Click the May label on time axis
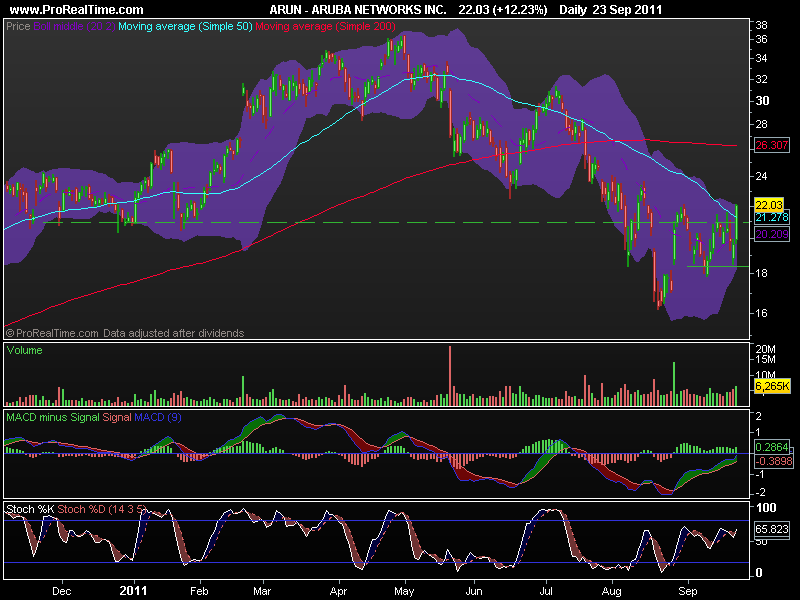800x600 pixels. 404,591
